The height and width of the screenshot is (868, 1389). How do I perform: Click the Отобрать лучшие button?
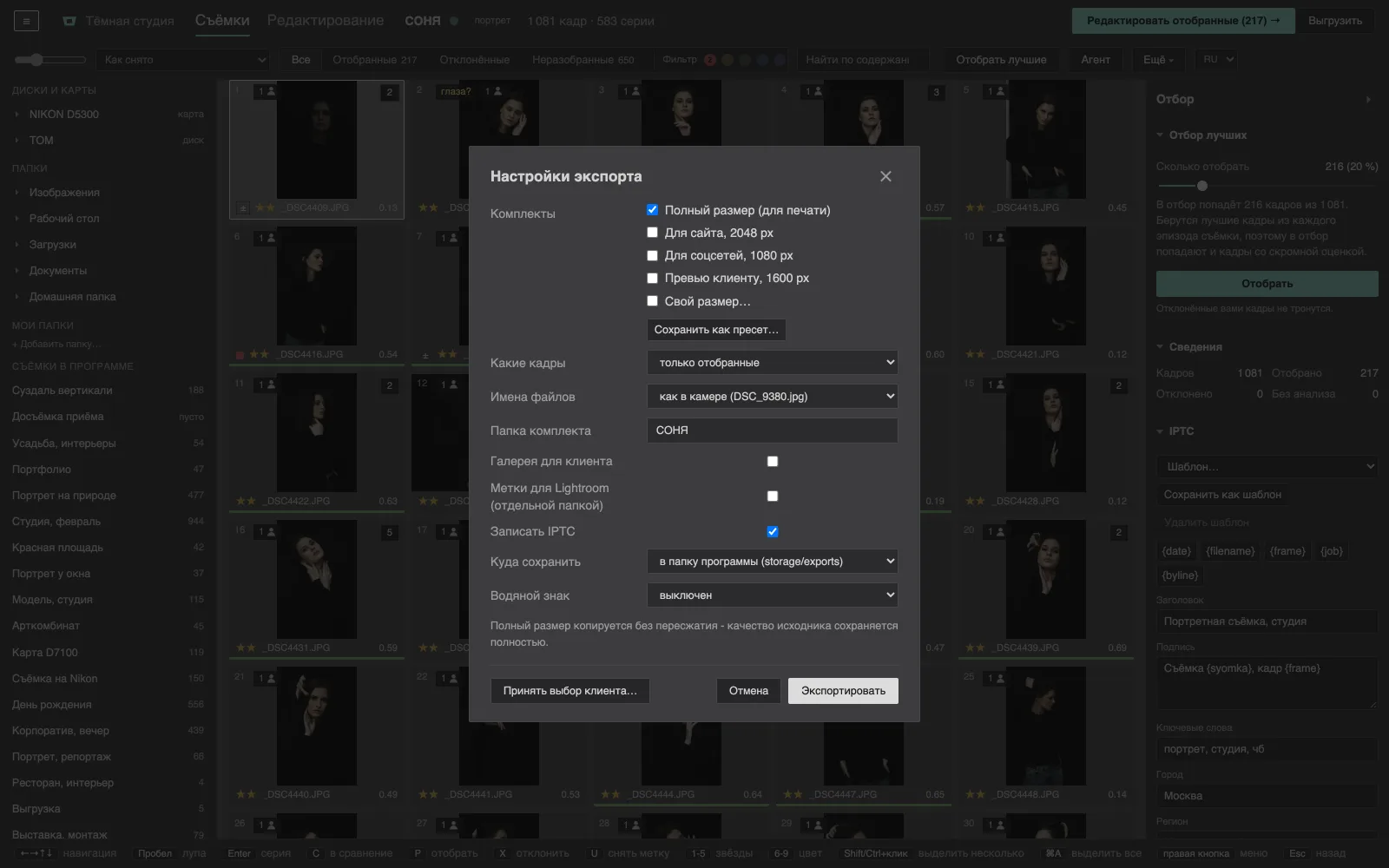1002,60
